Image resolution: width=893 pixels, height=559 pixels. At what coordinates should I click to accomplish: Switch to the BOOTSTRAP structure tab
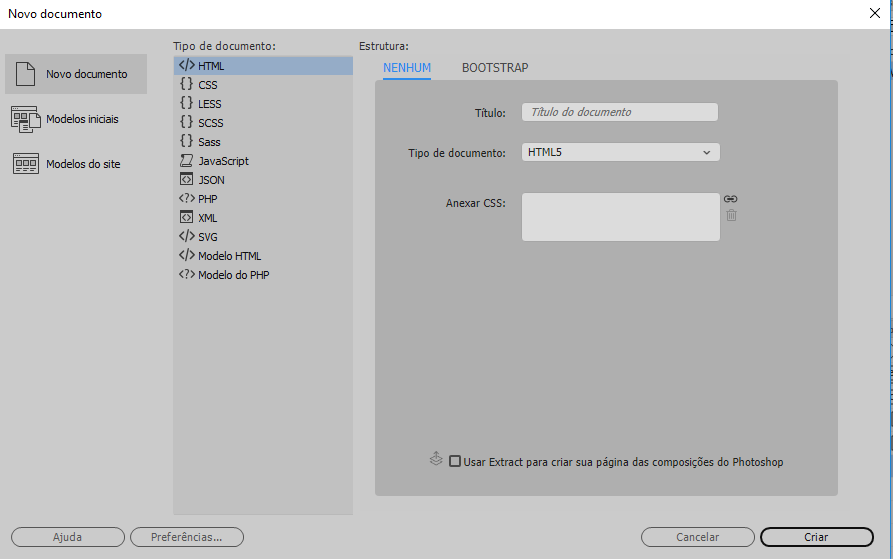pos(495,68)
